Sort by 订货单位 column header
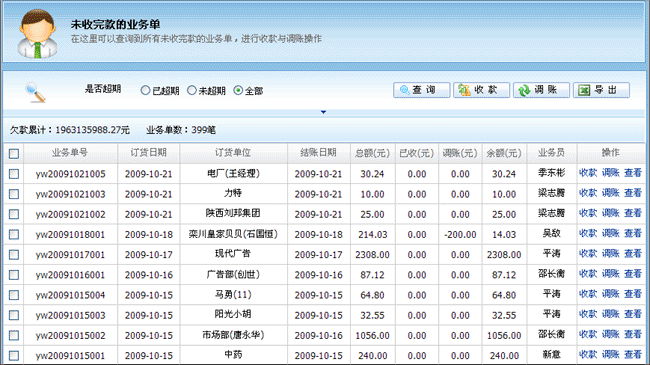Viewport: 650px width, 365px height. (233, 153)
